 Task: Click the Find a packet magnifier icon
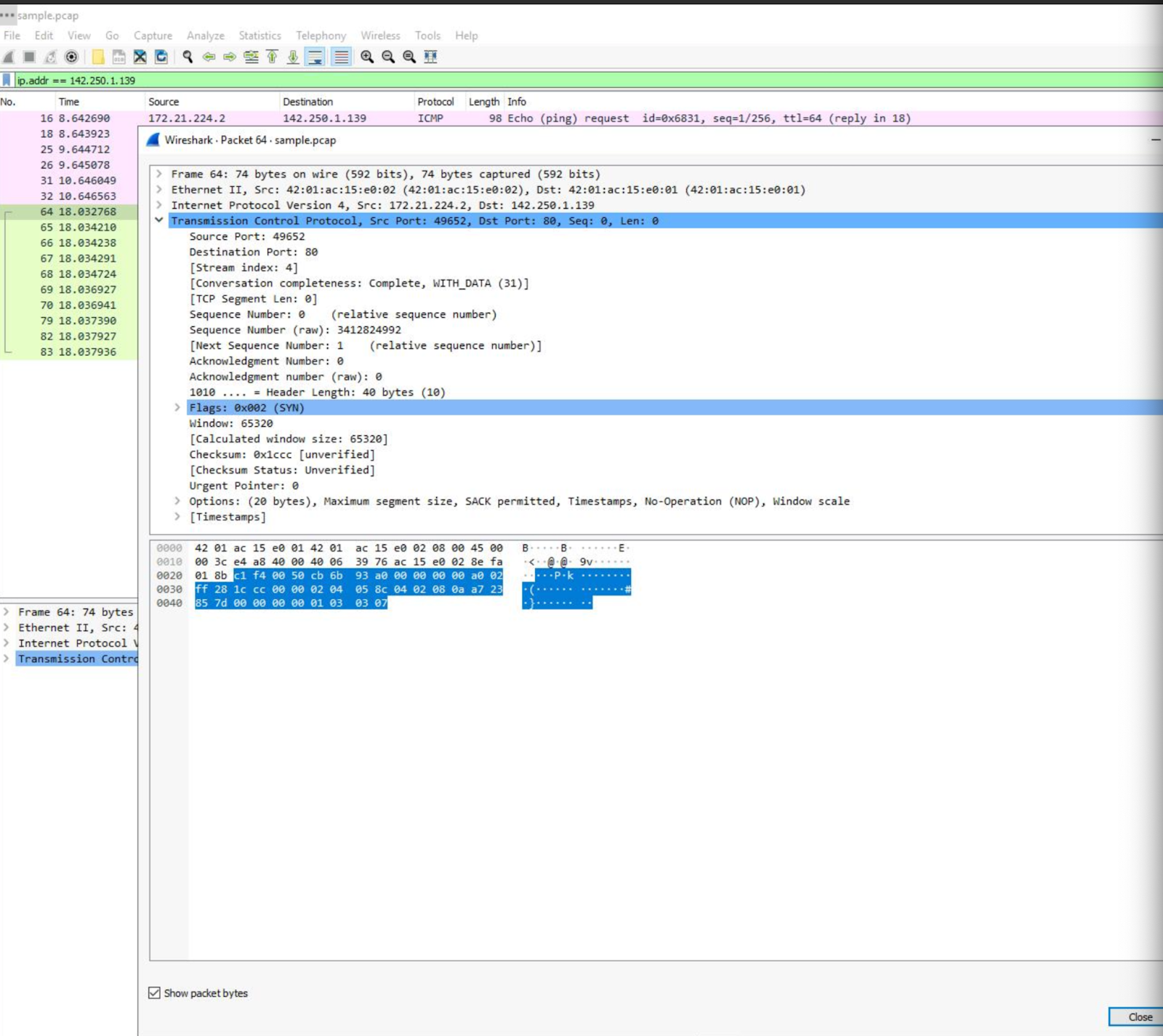pos(188,57)
